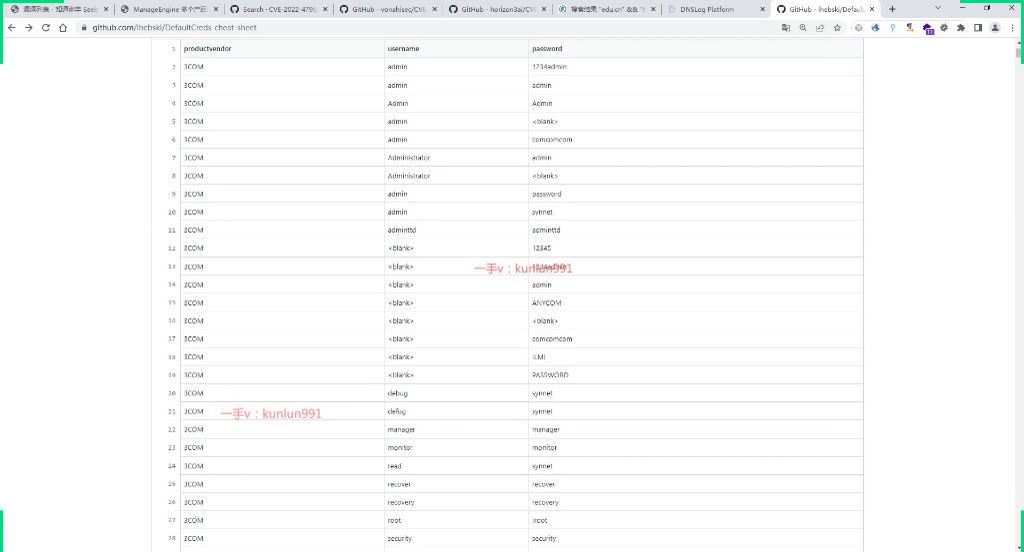Click Administrator username in row 7
1024x552 pixels.
click(456, 158)
